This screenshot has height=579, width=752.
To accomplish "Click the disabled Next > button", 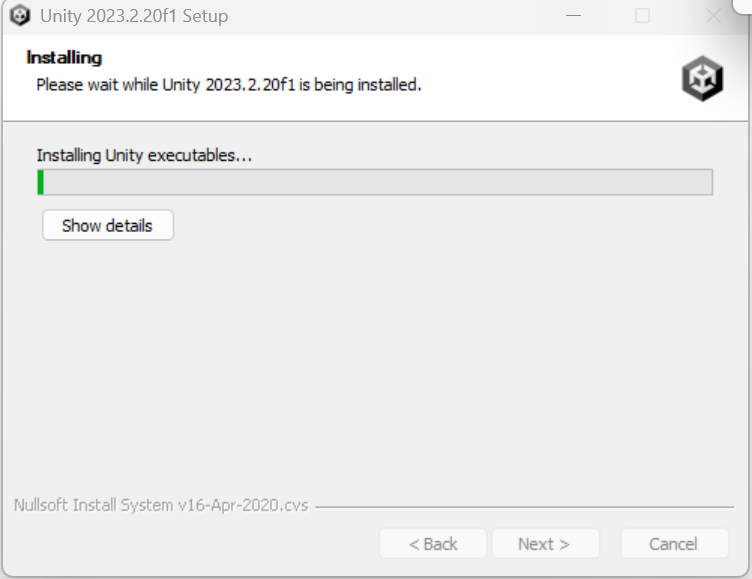I will click(545, 544).
